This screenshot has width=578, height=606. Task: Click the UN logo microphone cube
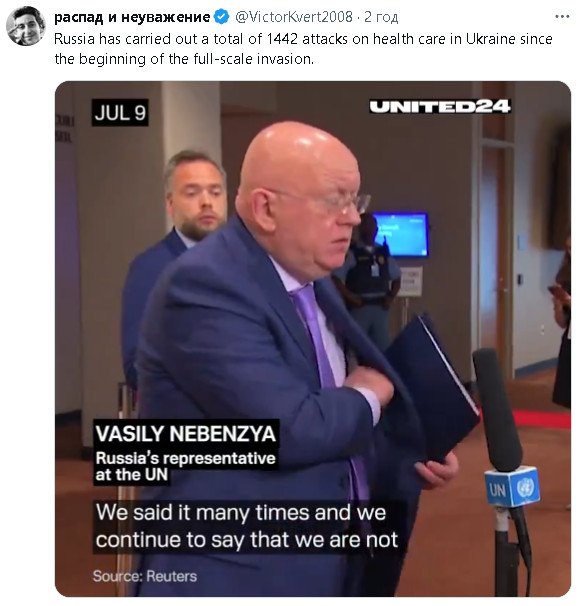511,487
